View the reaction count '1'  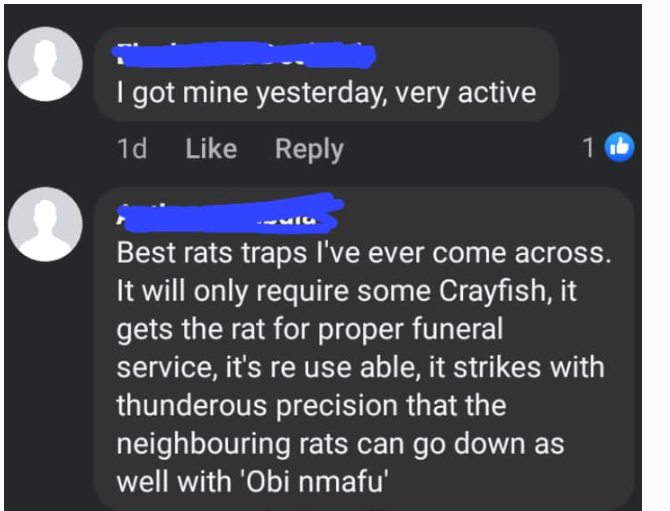[589, 148]
